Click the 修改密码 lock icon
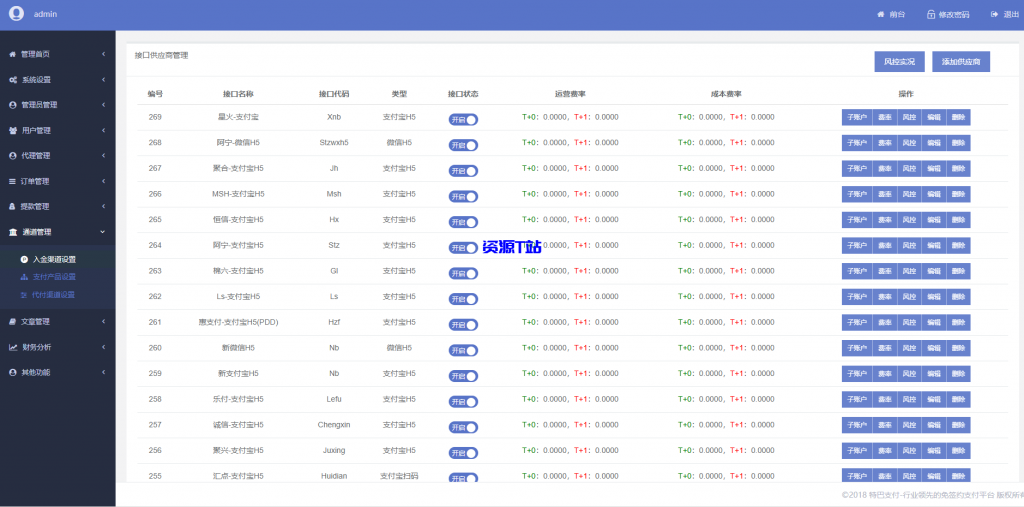The width and height of the screenshot is (1024, 507). pos(931,15)
